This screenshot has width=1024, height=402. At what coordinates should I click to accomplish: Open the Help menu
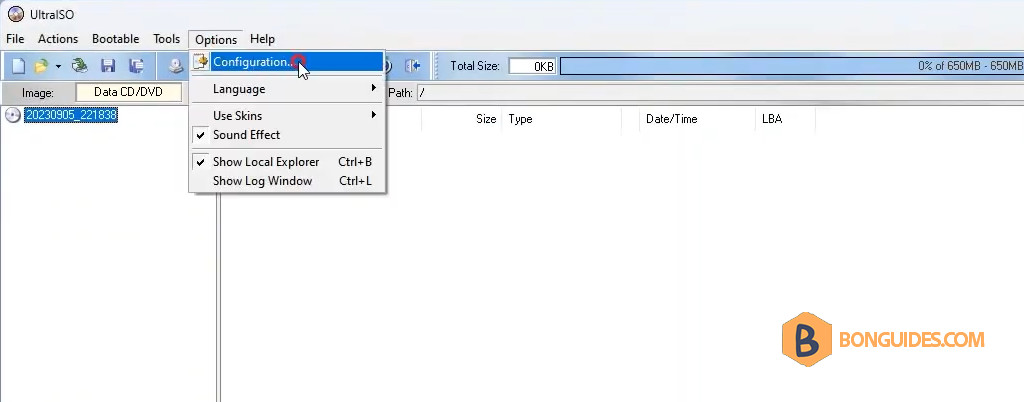point(263,39)
